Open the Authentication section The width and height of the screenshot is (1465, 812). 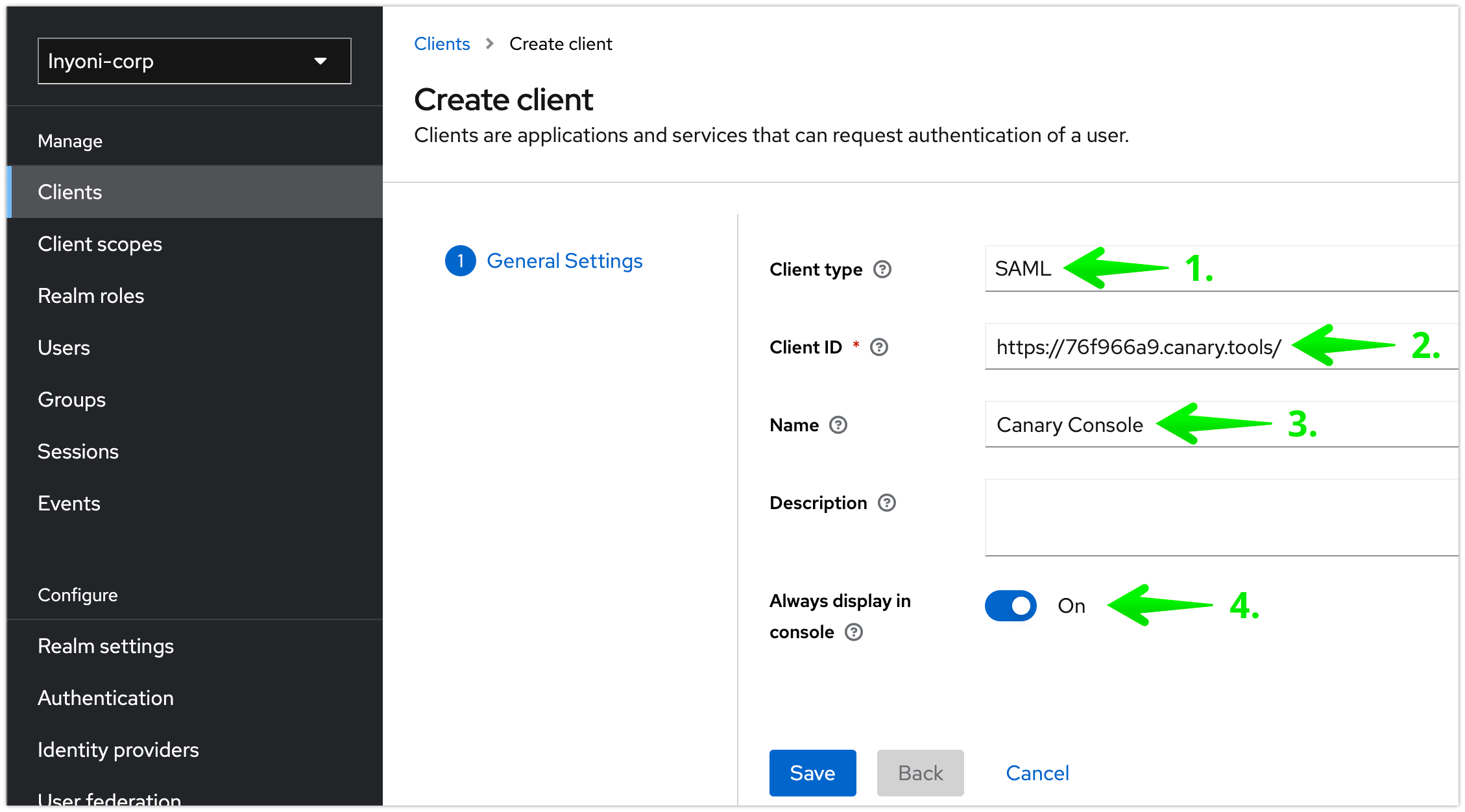[x=106, y=698]
